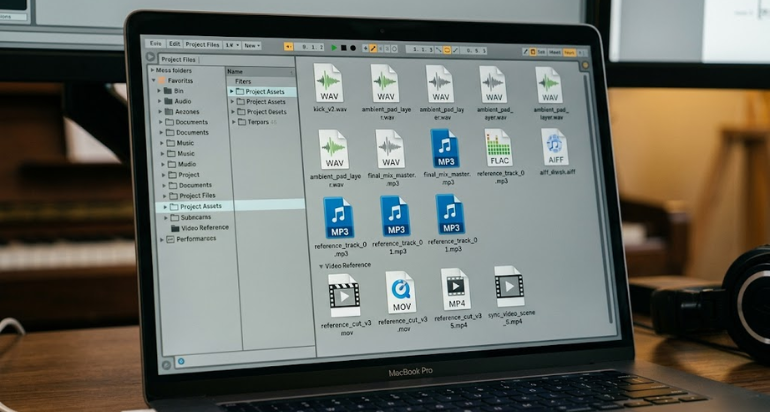Viewport: 770px width, 412px height.
Task: Click the round record button
Action: (353, 48)
